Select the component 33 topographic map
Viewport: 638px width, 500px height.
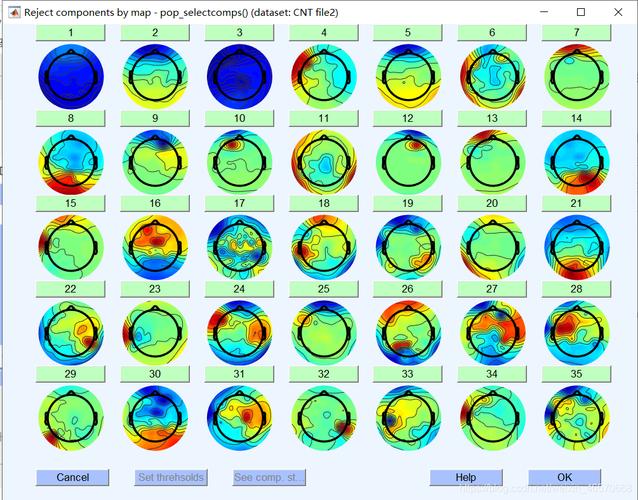408,418
